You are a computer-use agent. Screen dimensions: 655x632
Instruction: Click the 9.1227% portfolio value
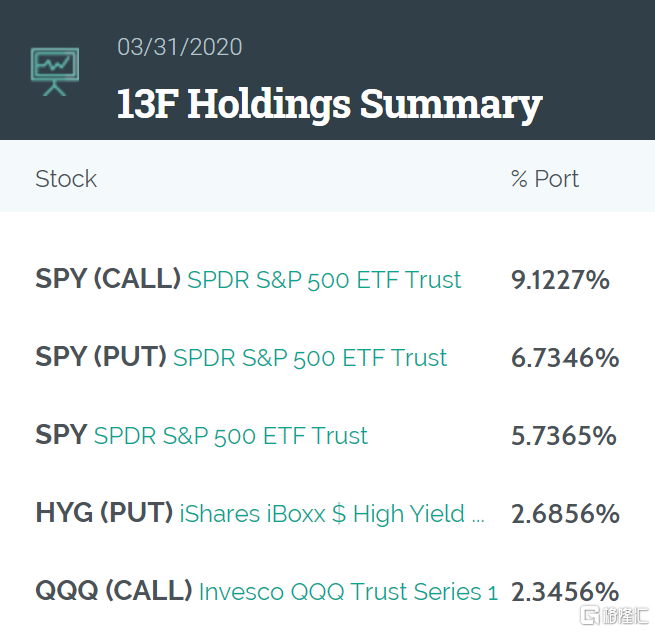[560, 280]
